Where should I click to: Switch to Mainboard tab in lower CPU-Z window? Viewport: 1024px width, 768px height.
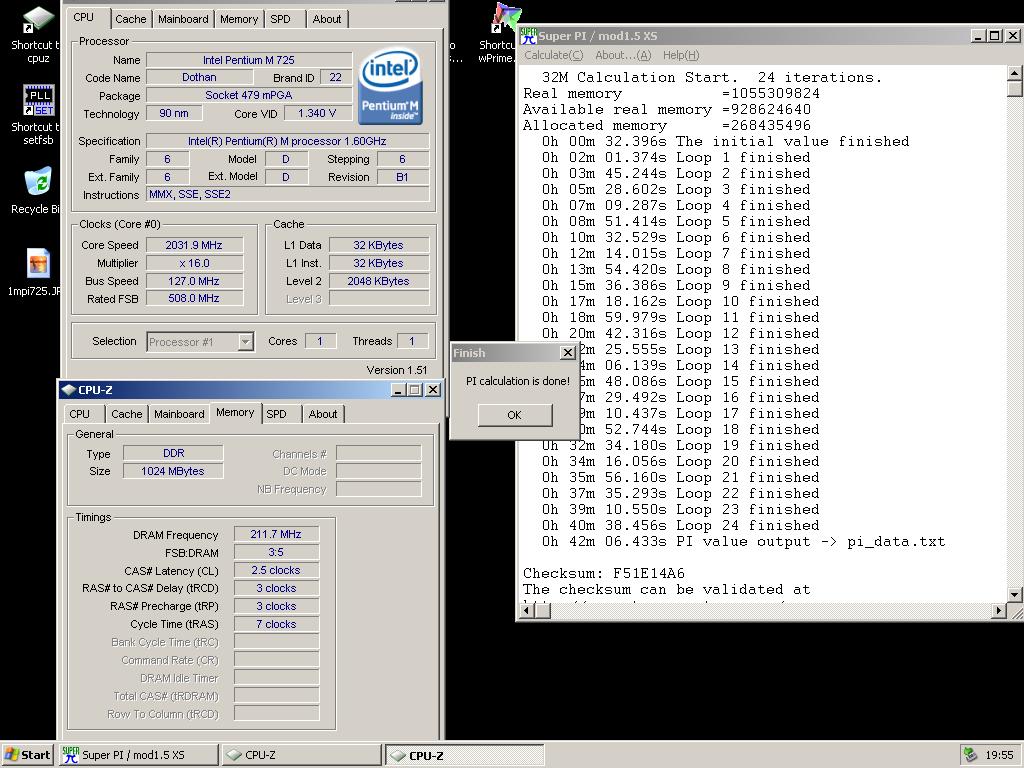(179, 414)
